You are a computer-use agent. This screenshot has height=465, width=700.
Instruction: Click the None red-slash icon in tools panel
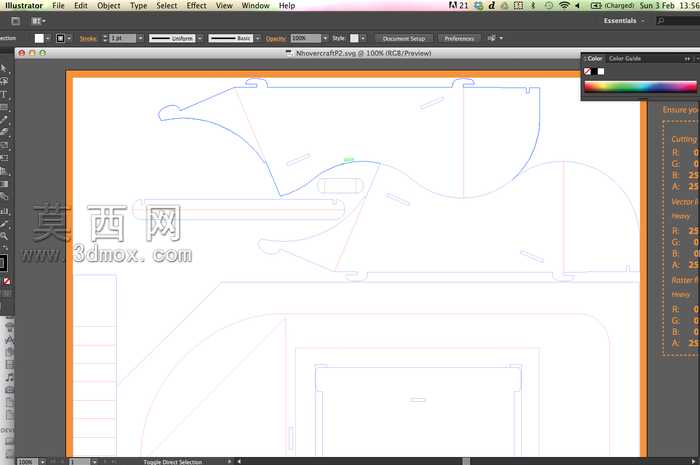click(7, 281)
